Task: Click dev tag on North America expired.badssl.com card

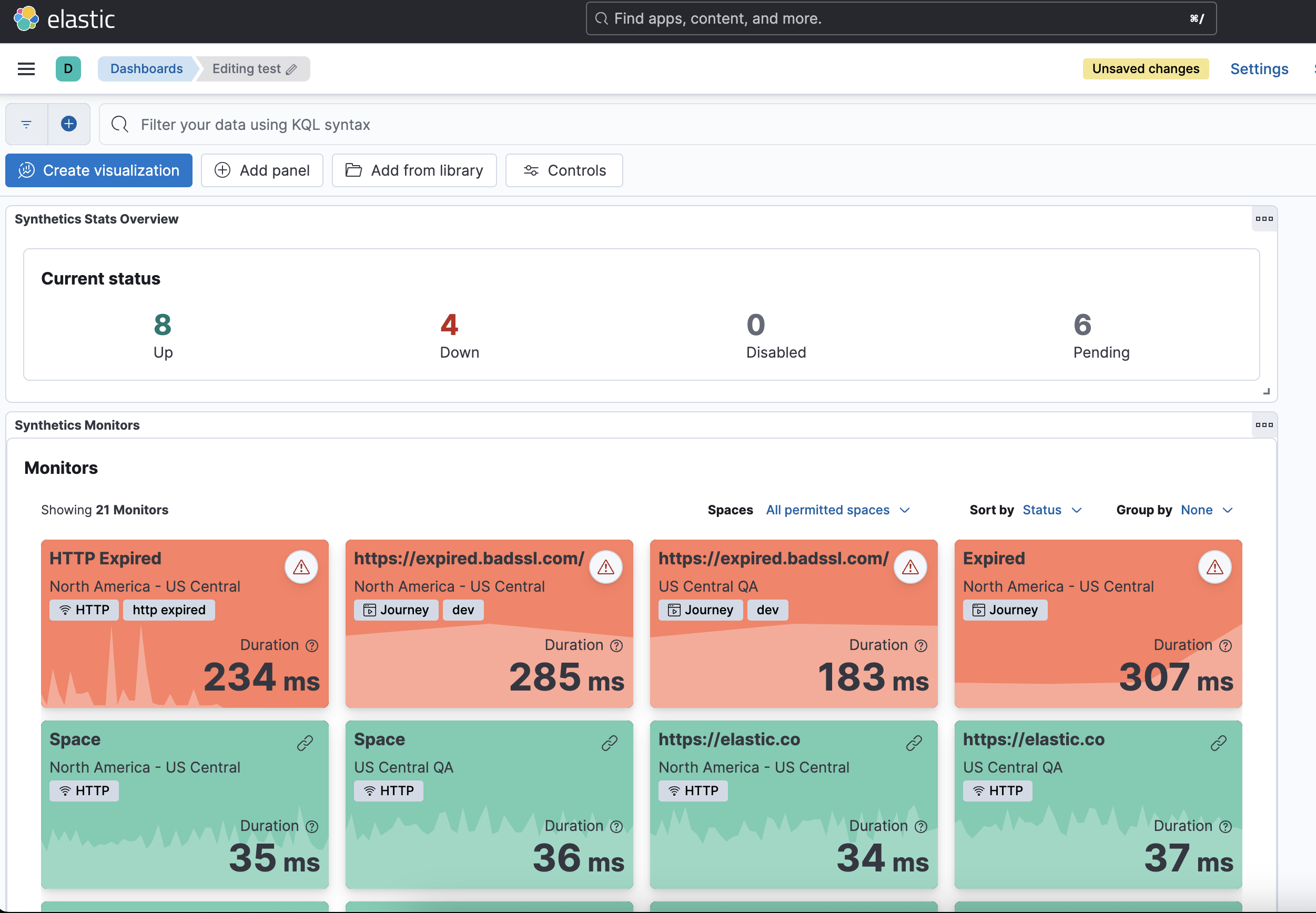Action: coord(463,610)
